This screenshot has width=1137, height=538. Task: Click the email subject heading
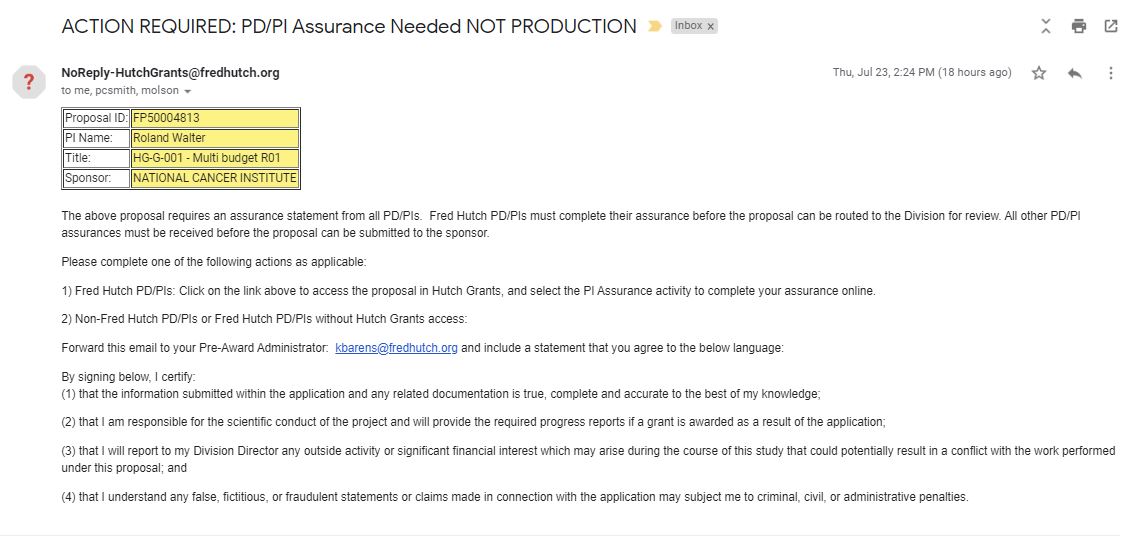pos(349,27)
